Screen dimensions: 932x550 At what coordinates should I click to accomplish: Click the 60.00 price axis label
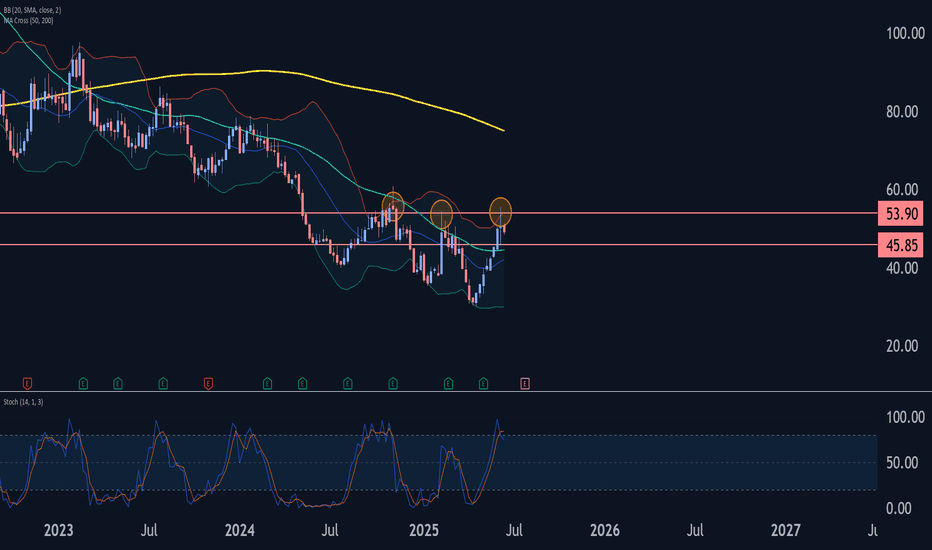pyautogui.click(x=902, y=189)
